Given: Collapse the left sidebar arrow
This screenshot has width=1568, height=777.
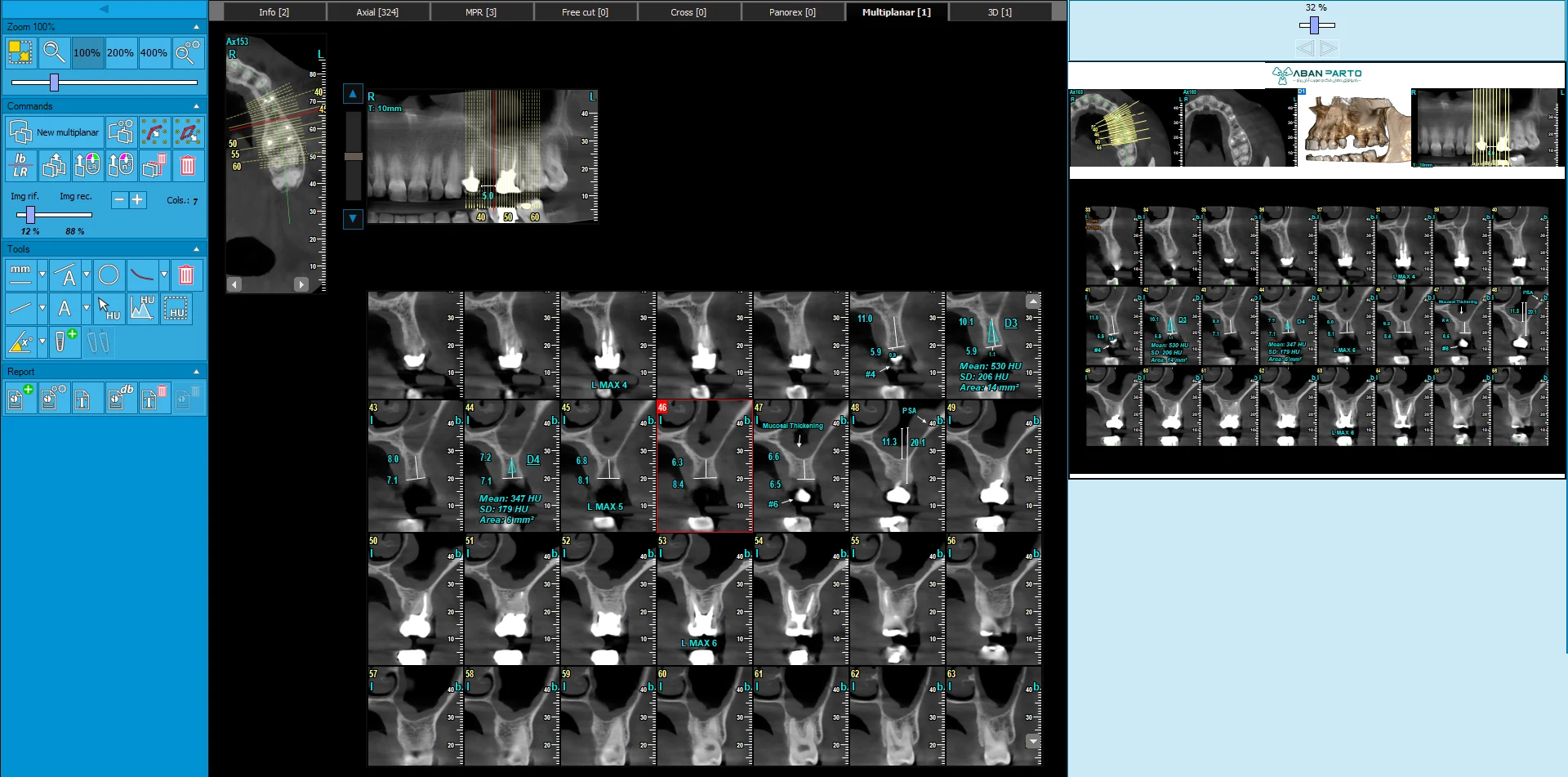Looking at the screenshot, I should [104, 9].
